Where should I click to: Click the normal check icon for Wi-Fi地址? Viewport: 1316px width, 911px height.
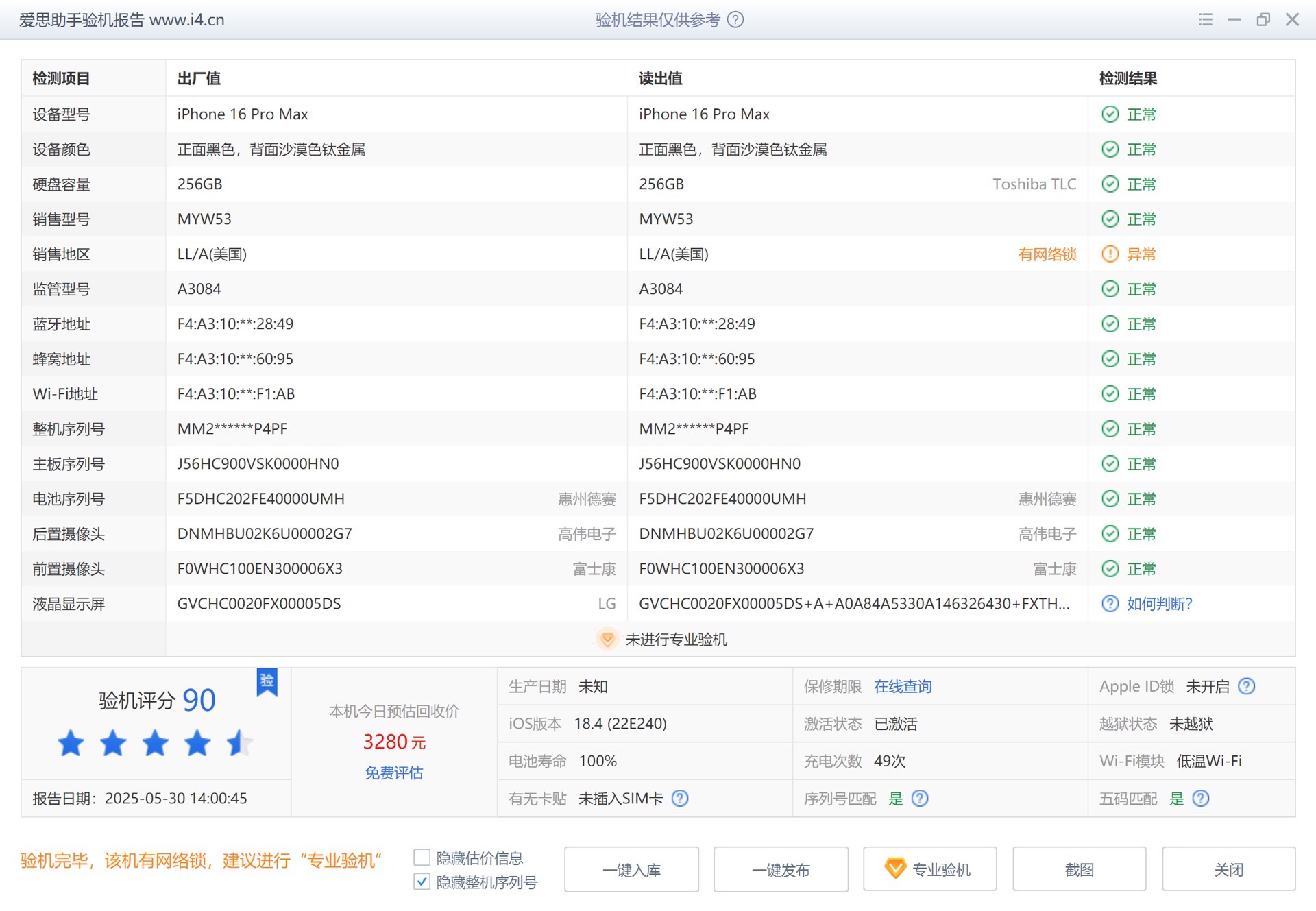1110,394
